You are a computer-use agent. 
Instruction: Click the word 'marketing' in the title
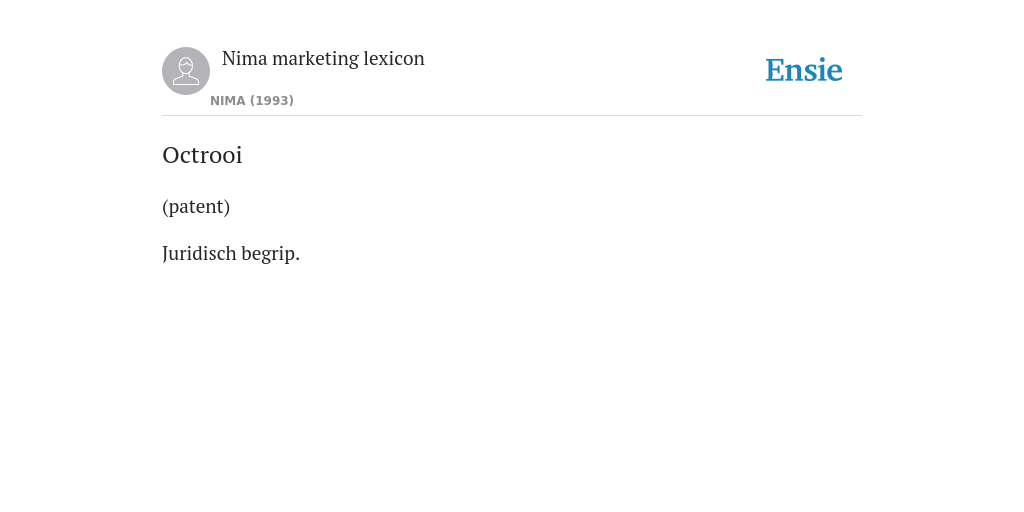pos(315,59)
